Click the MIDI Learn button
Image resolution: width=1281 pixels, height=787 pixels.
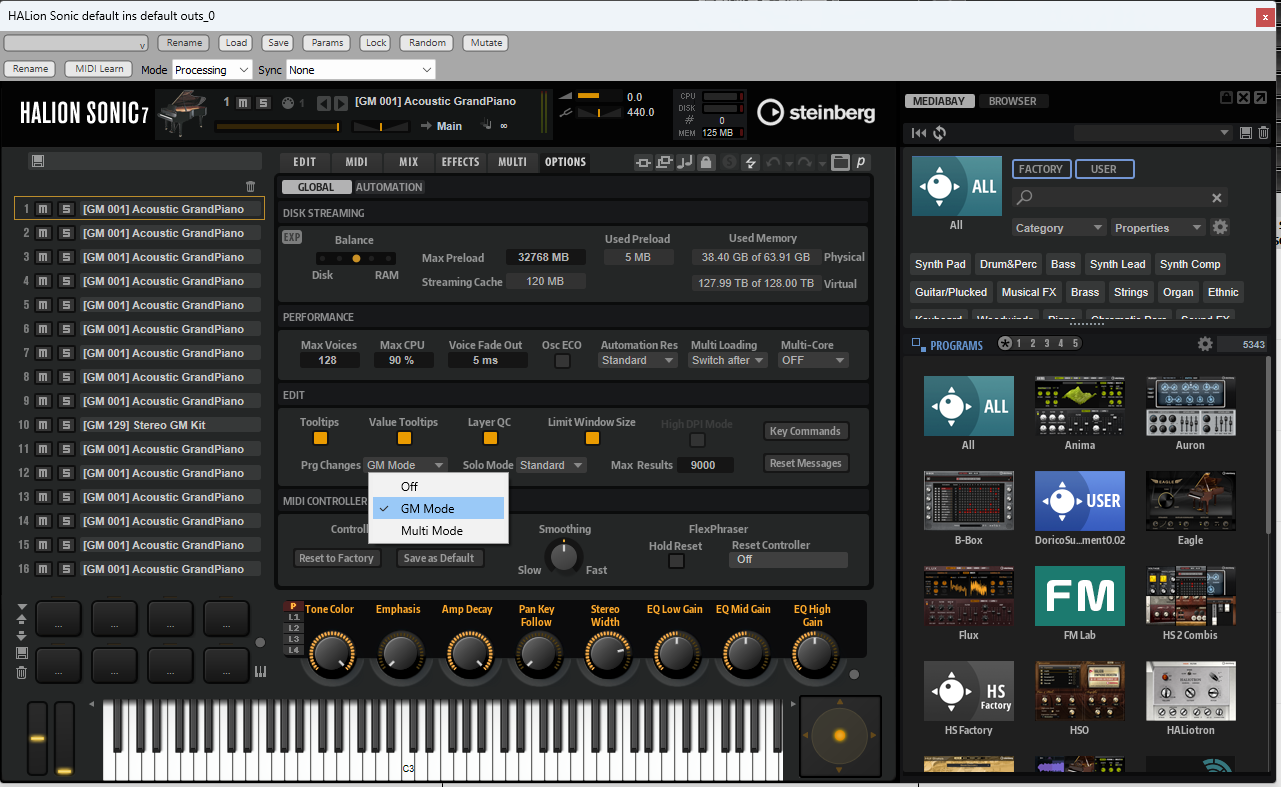tap(100, 69)
